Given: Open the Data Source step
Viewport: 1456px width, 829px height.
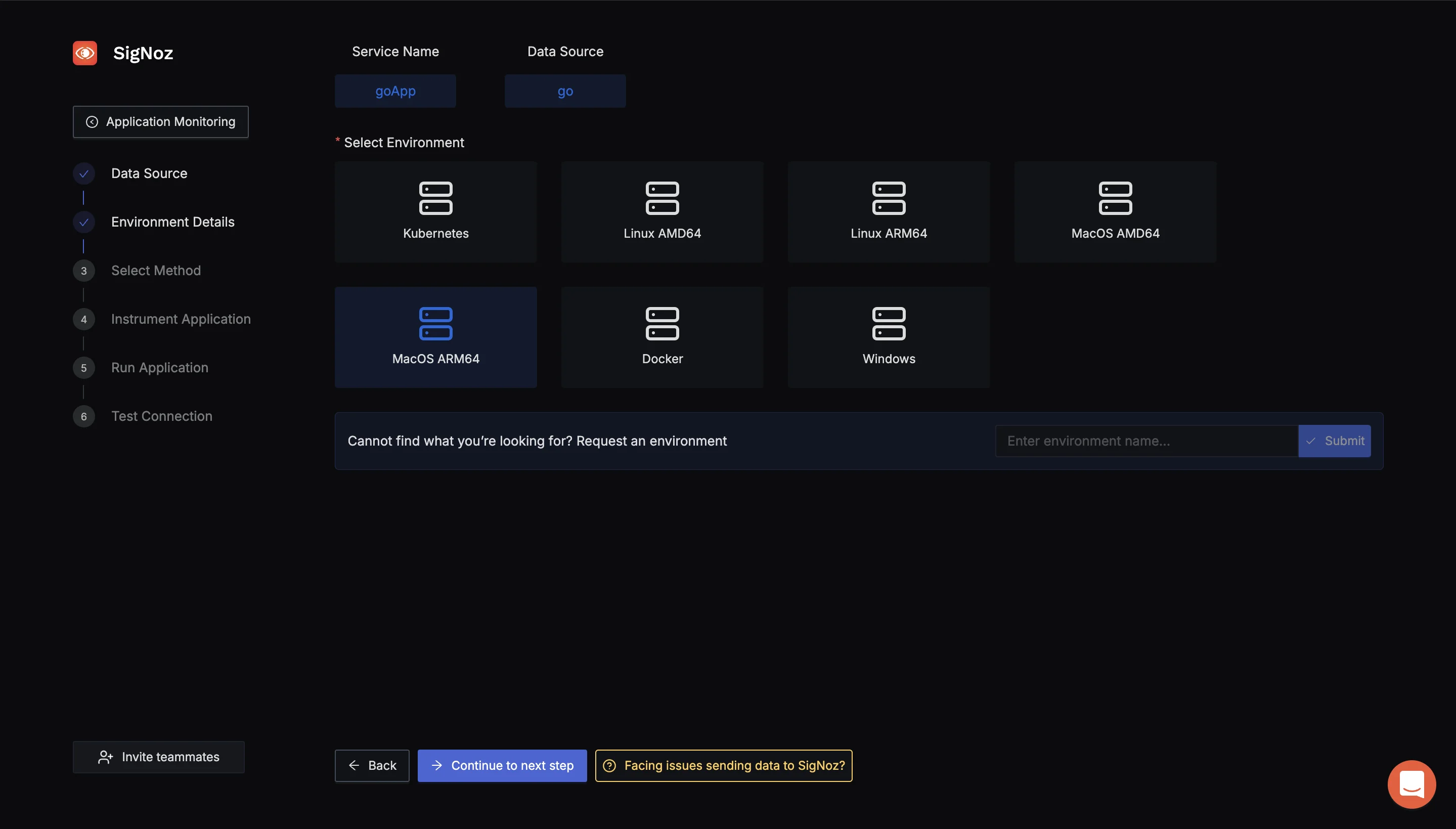Looking at the screenshot, I should point(149,173).
